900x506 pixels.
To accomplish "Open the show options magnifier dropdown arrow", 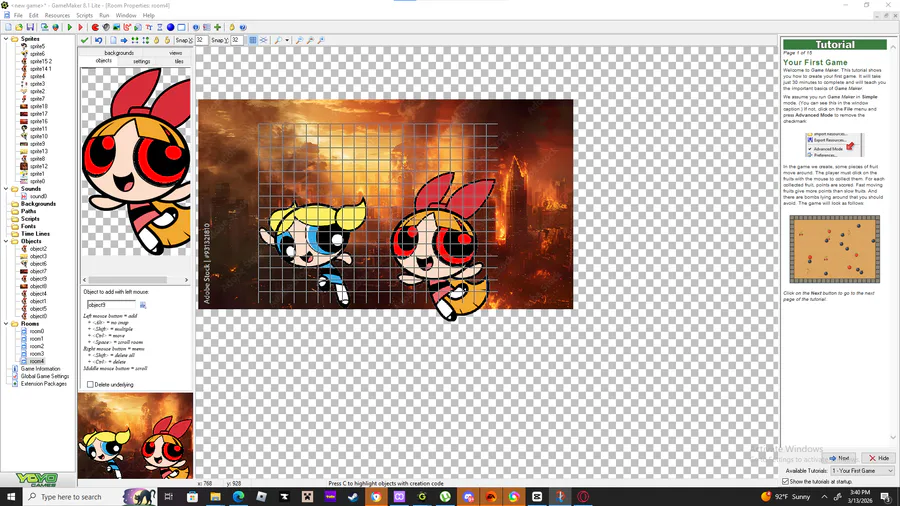I will (287, 40).
